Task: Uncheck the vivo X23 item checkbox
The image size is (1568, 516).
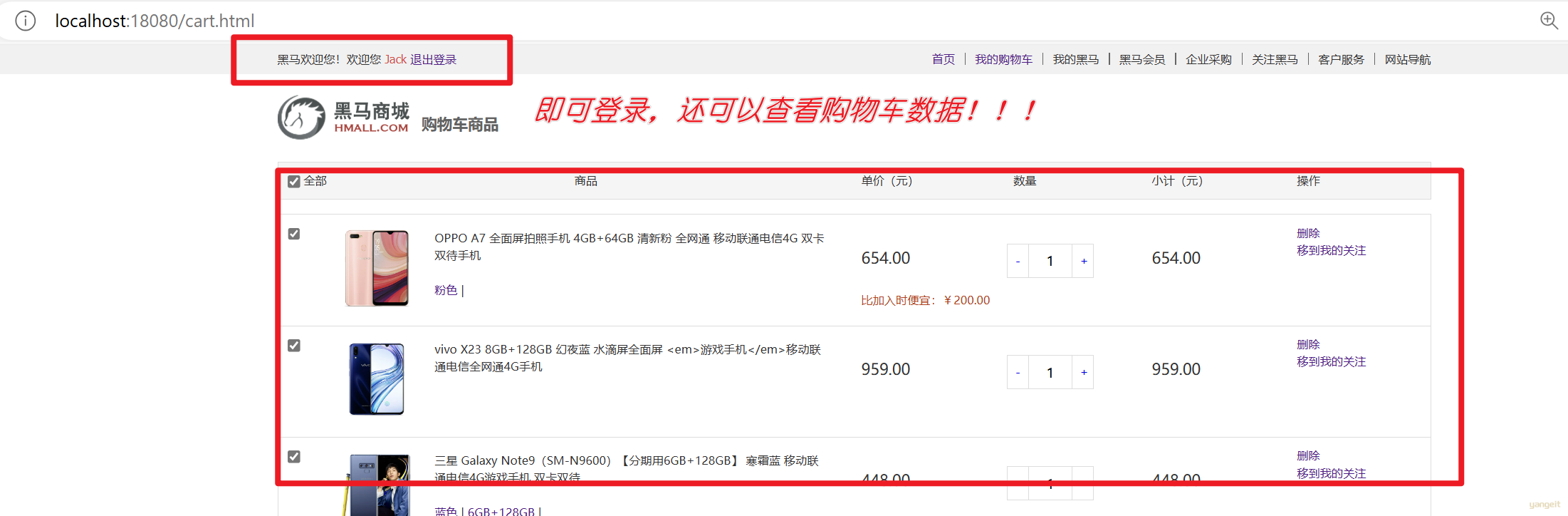Action: (x=294, y=346)
